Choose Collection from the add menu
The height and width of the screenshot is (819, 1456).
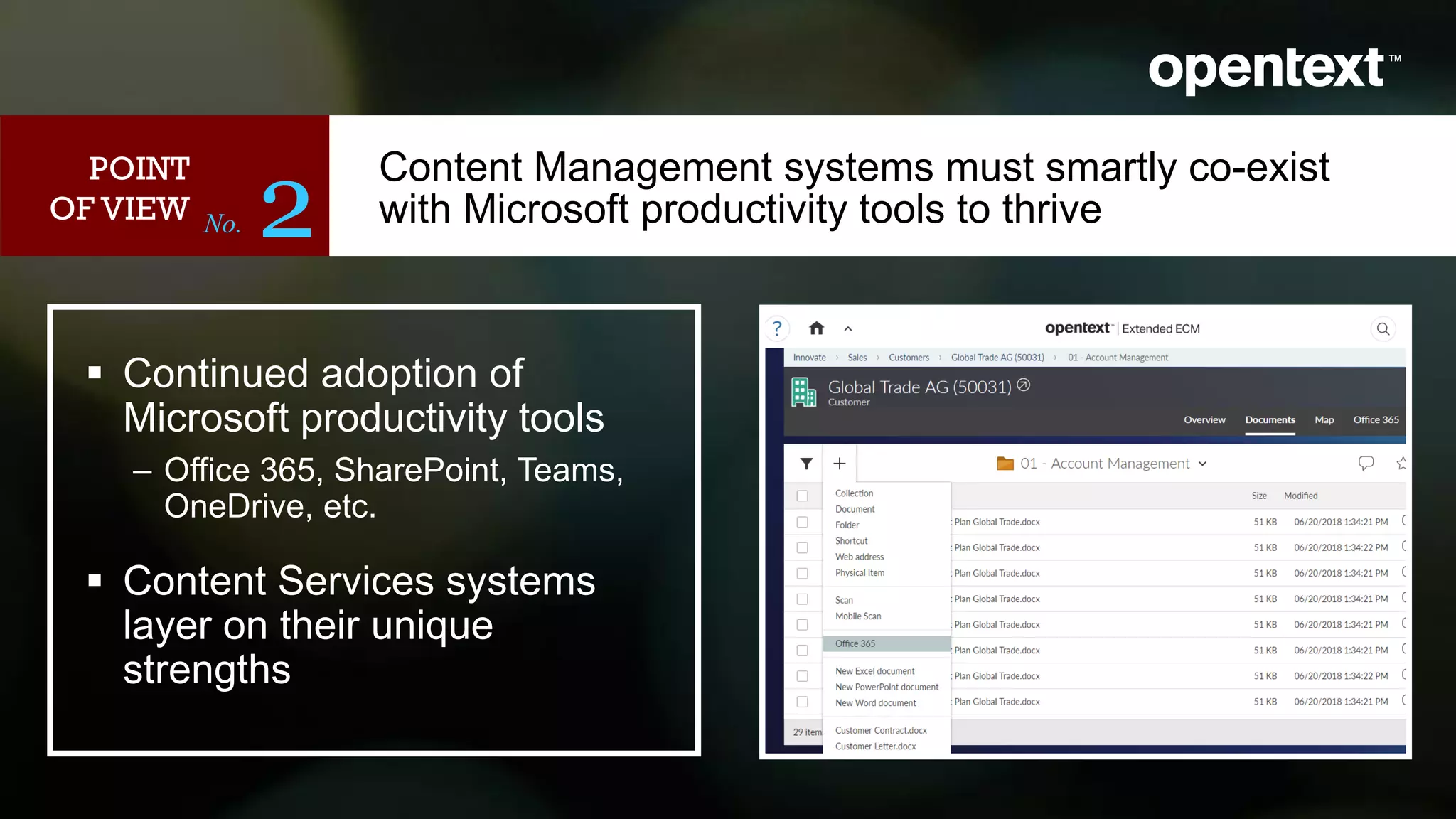coord(854,493)
